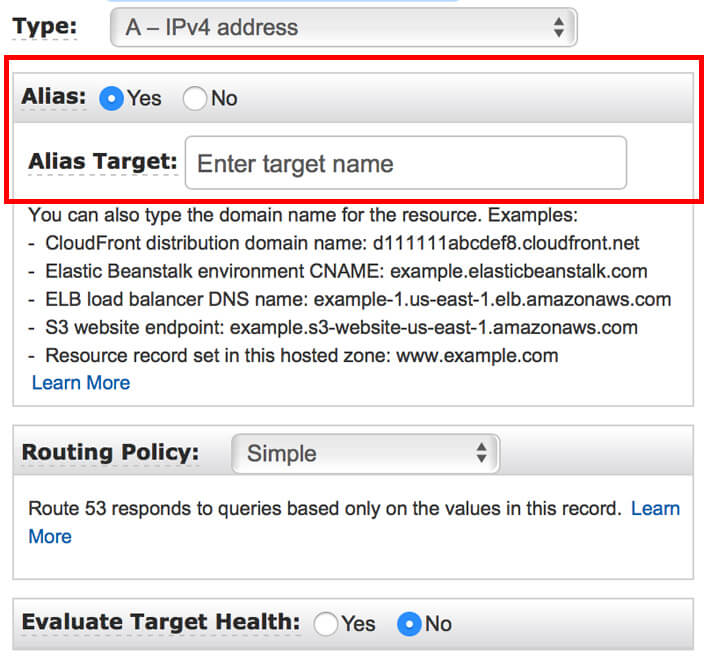Image resolution: width=710 pixels, height=668 pixels.
Task: Click the Route 53 responds description text
Action: (325, 509)
